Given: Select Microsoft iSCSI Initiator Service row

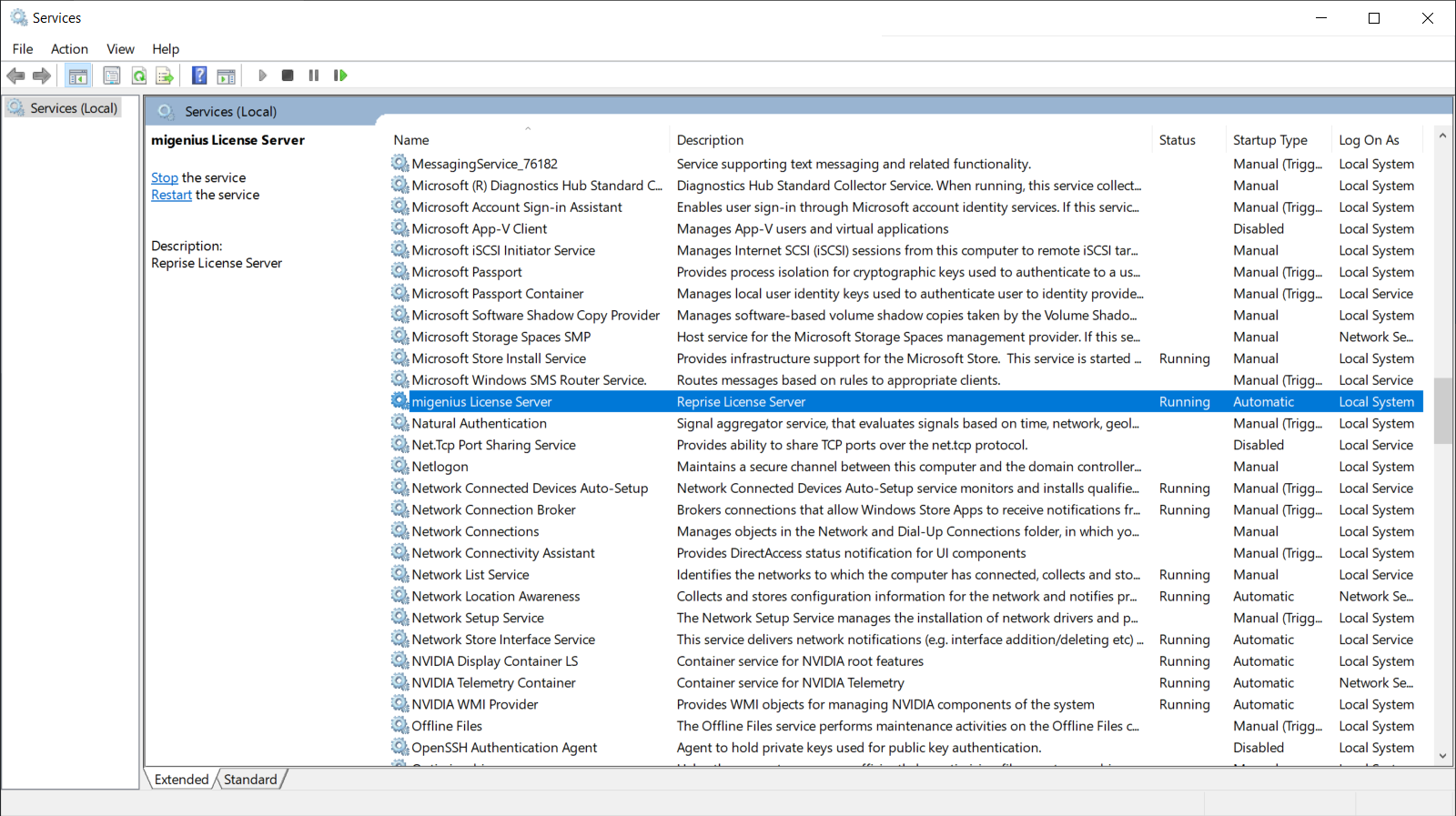Looking at the screenshot, I should (503, 250).
